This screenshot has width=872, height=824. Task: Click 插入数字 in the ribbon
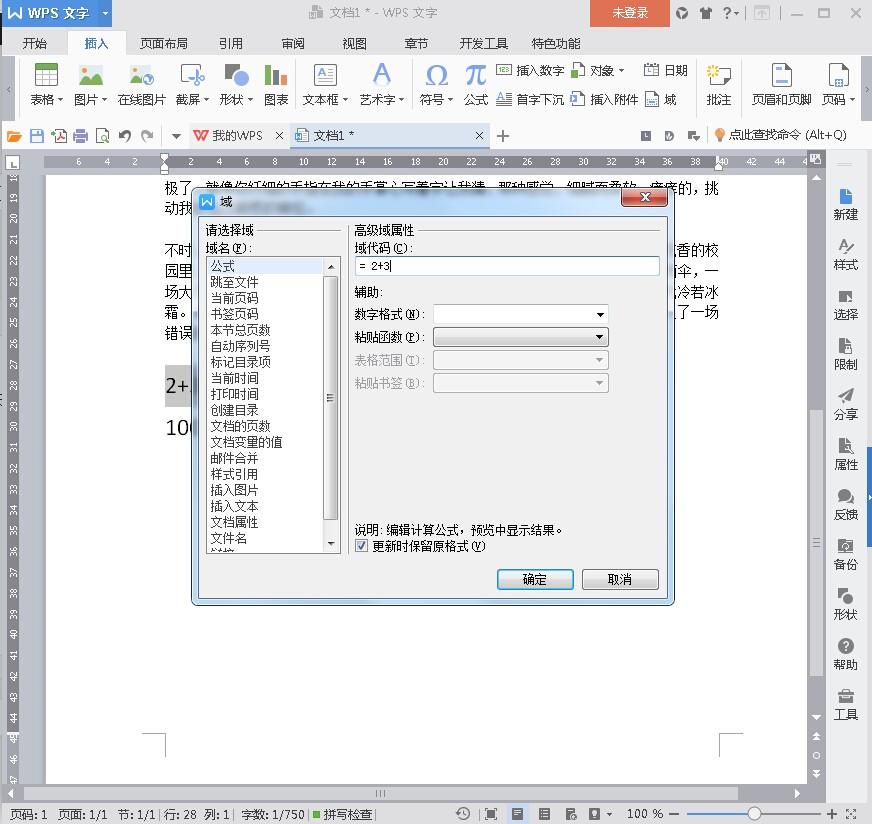(x=530, y=71)
